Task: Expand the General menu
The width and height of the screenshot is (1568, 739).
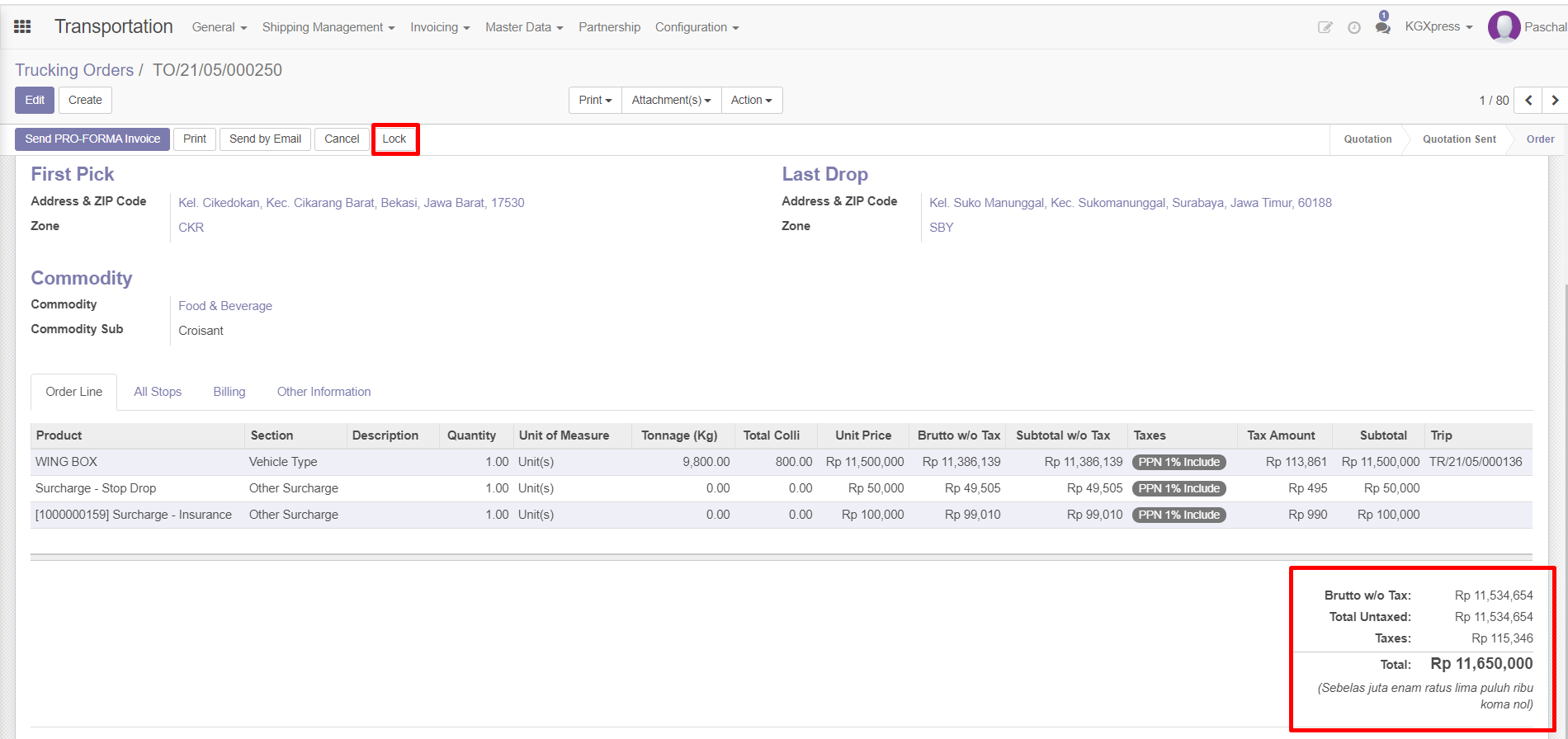Action: [x=220, y=27]
